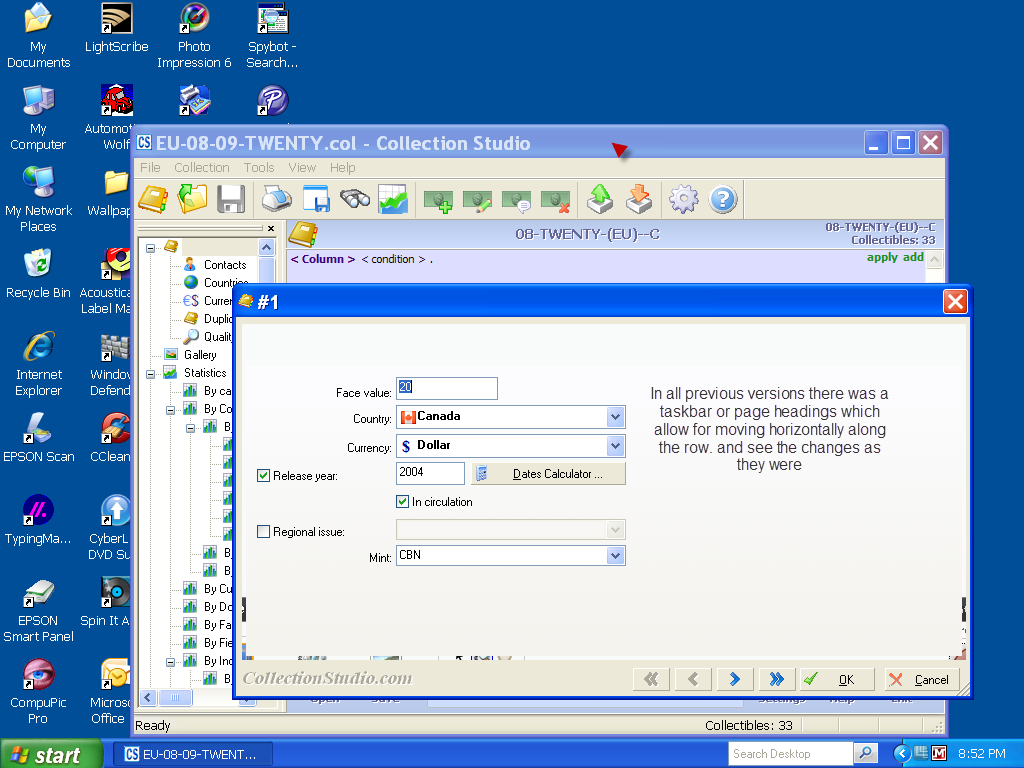Click the add link in the filter bar
The image size is (1024, 768).
pyautogui.click(x=913, y=257)
